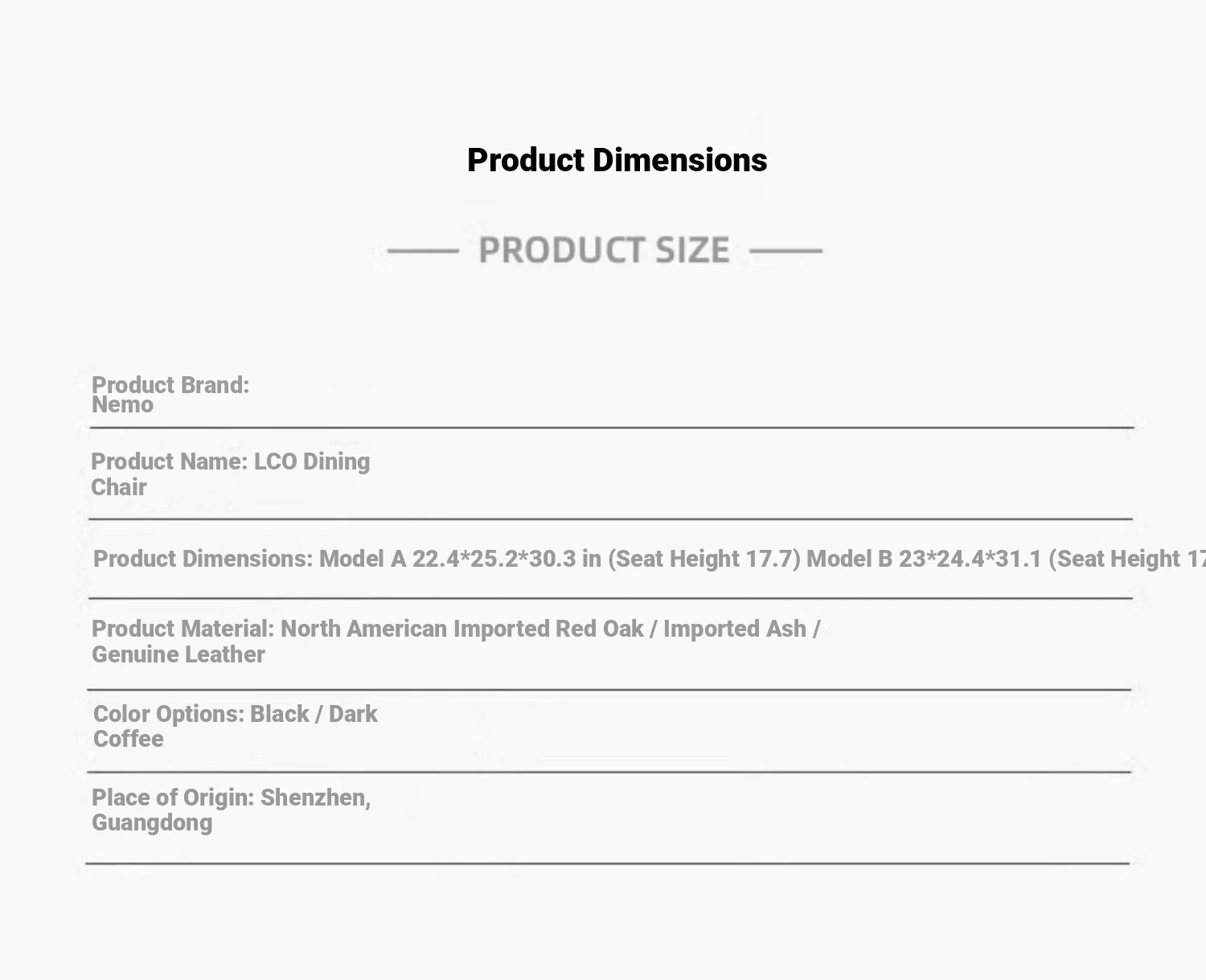Click the divider line below Genuine Leather
Screen dimensions: 1206x980
[x=609, y=690]
